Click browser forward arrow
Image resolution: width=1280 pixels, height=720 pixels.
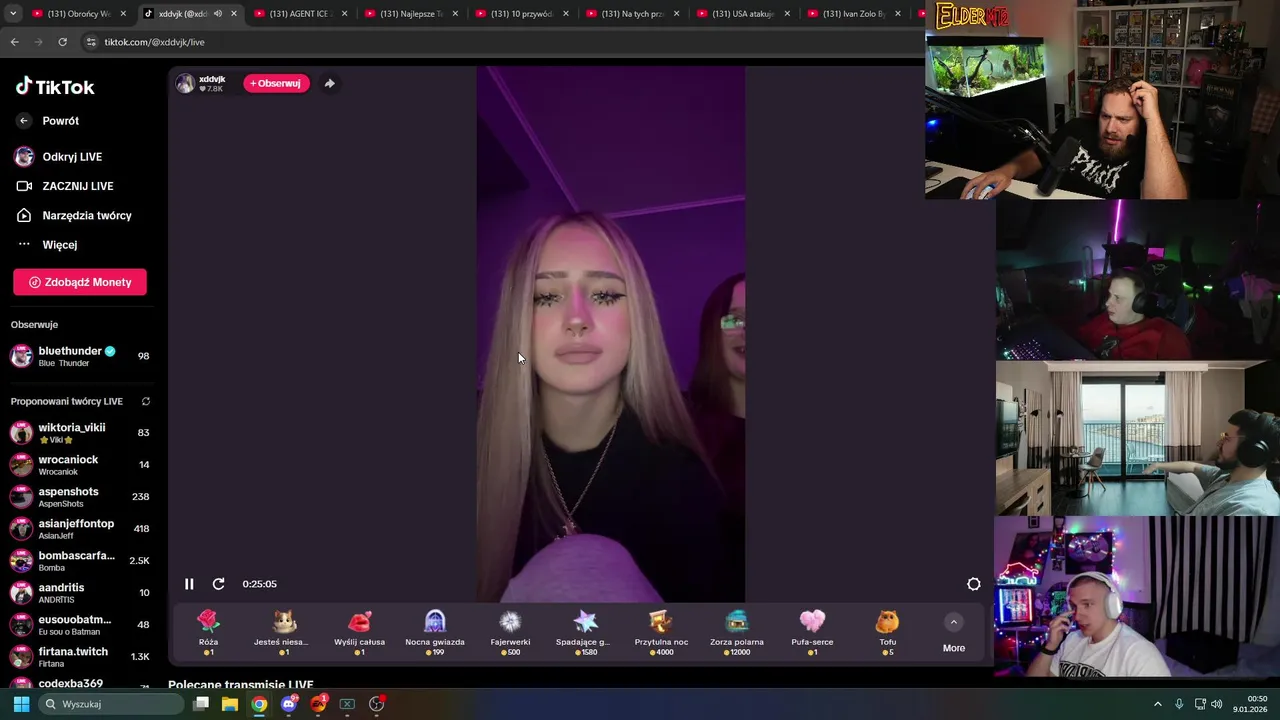coord(38,42)
